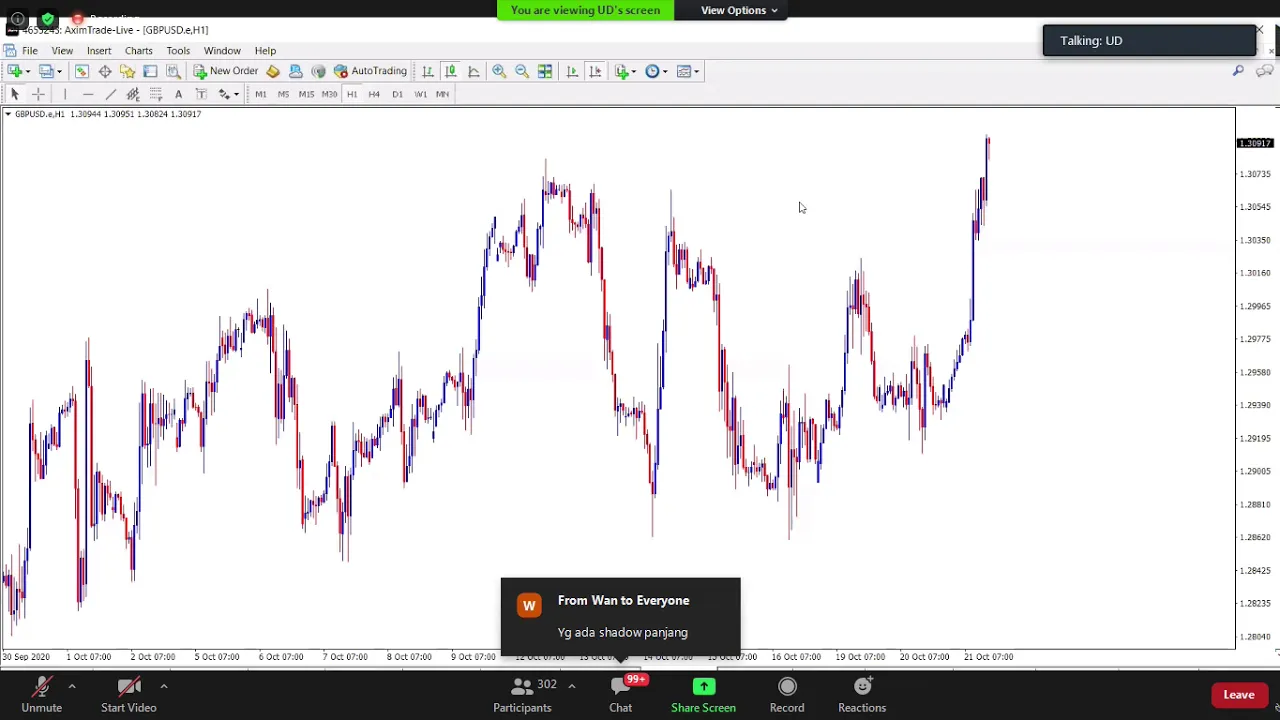This screenshot has width=1280, height=720.
Task: Click Share Screen in Zoom
Action: 704,694
